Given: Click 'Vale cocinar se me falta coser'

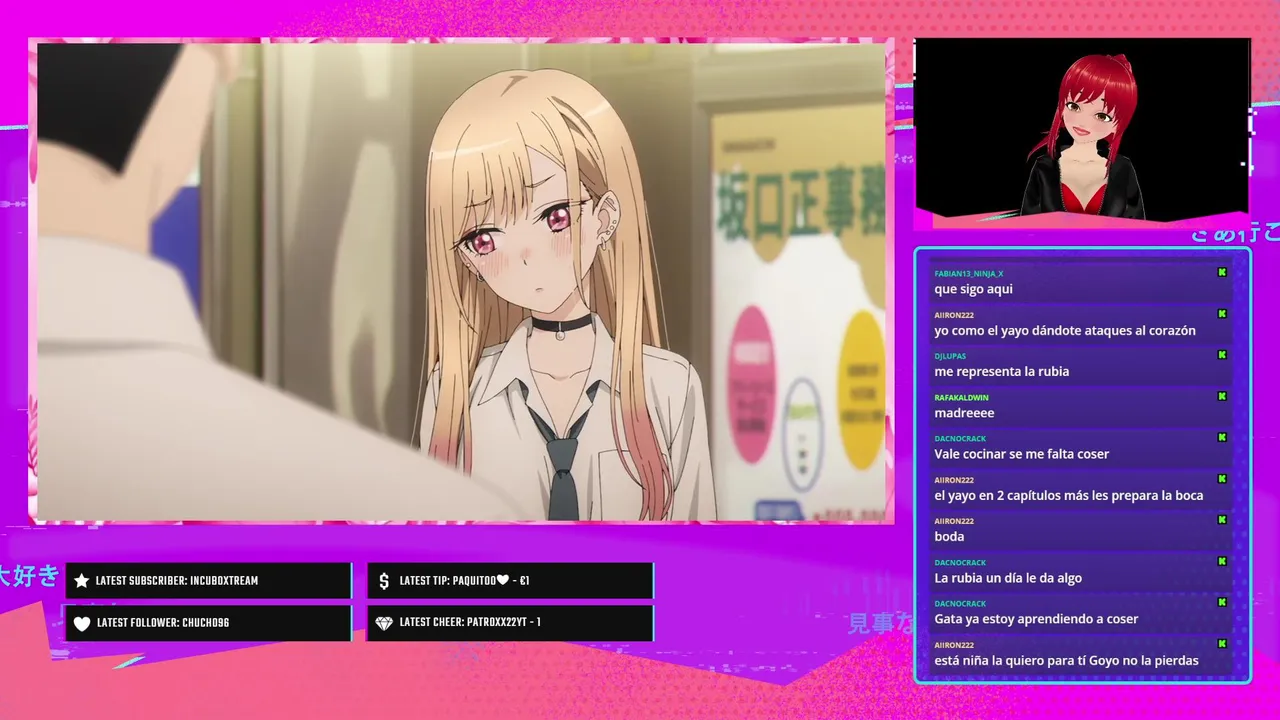Looking at the screenshot, I should [x=1022, y=454].
